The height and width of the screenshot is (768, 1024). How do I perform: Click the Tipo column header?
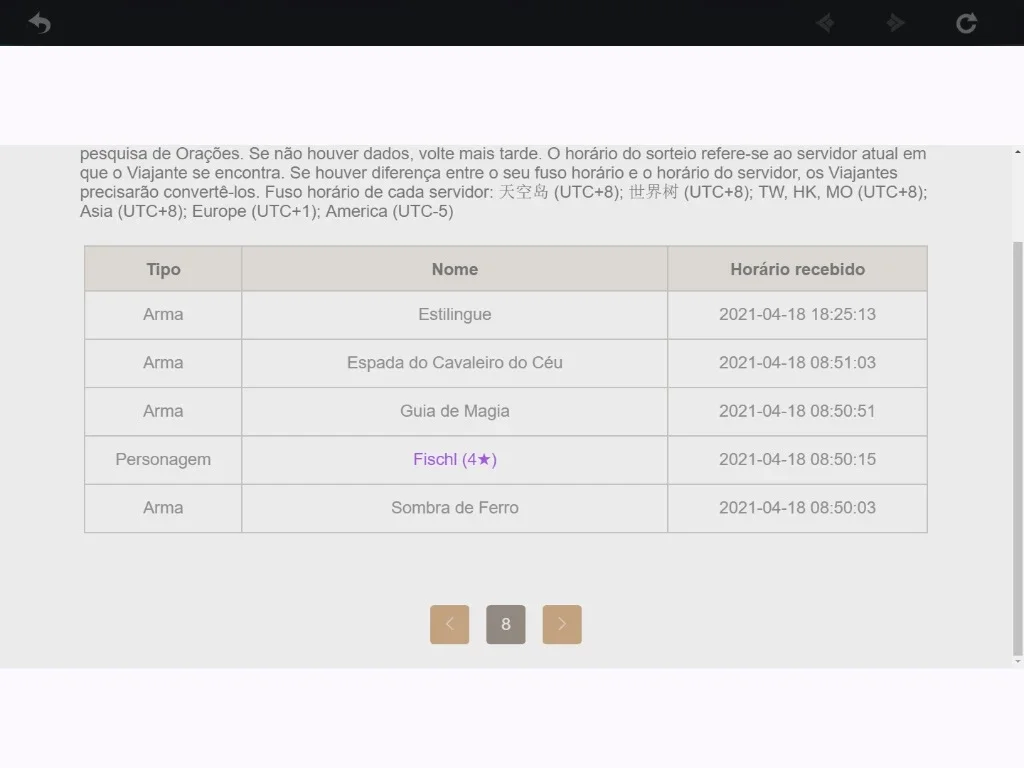163,269
